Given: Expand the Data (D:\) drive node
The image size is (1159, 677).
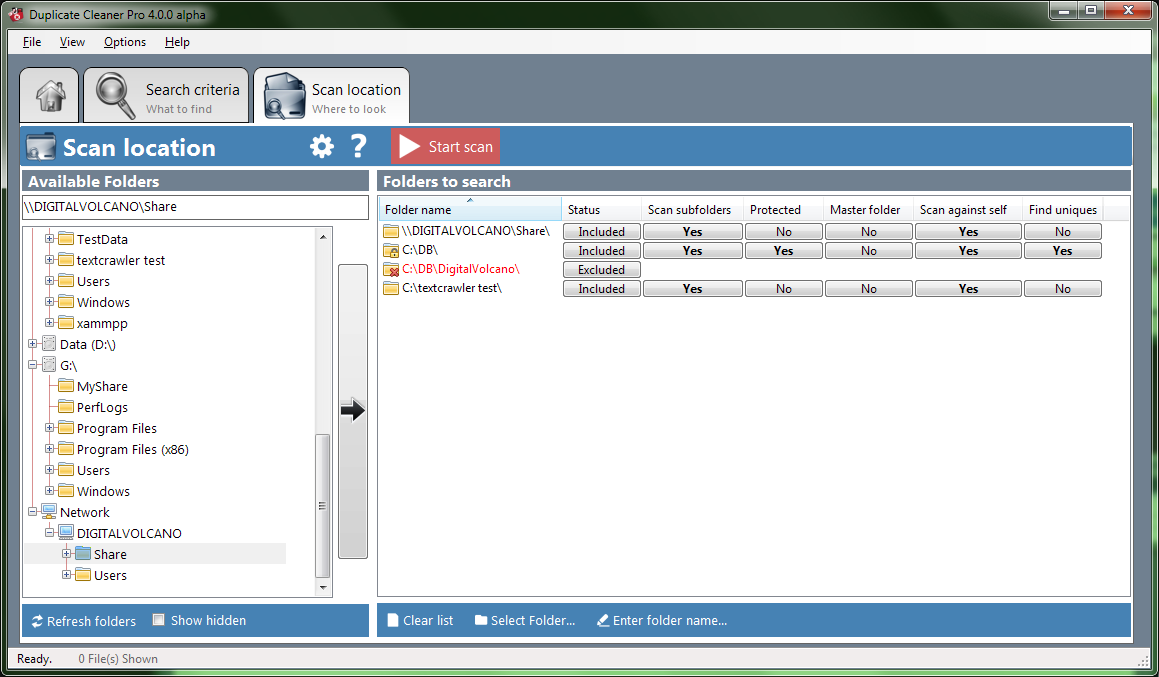Looking at the screenshot, I should point(33,344).
